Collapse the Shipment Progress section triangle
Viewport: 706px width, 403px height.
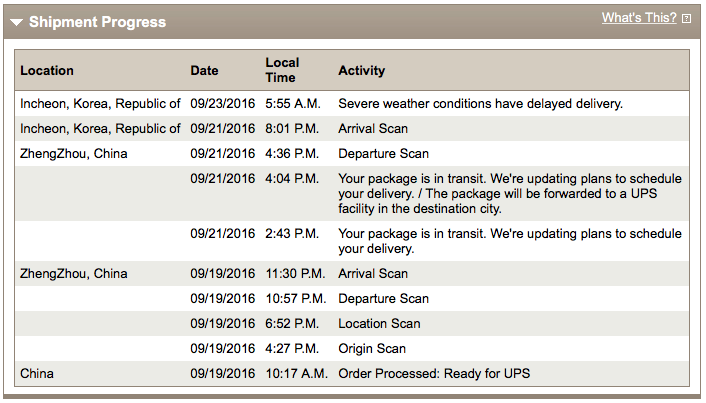point(17,22)
